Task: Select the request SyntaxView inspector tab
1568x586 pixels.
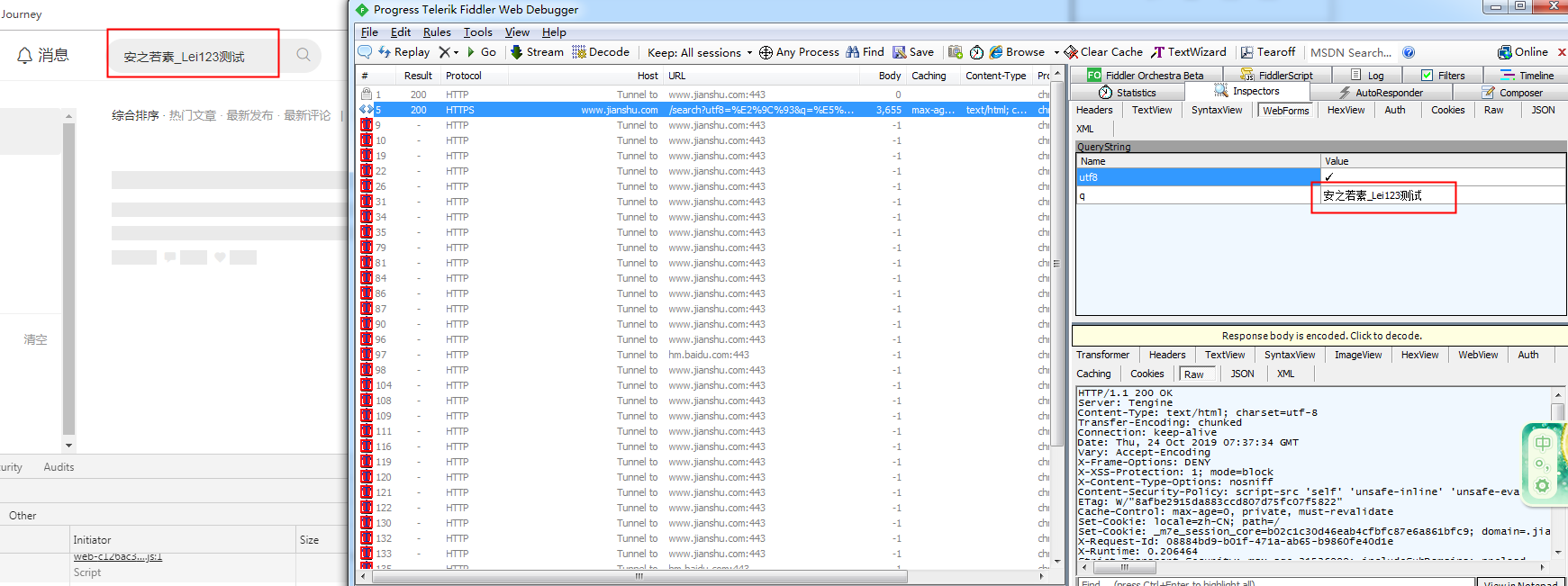Action: pos(1217,110)
